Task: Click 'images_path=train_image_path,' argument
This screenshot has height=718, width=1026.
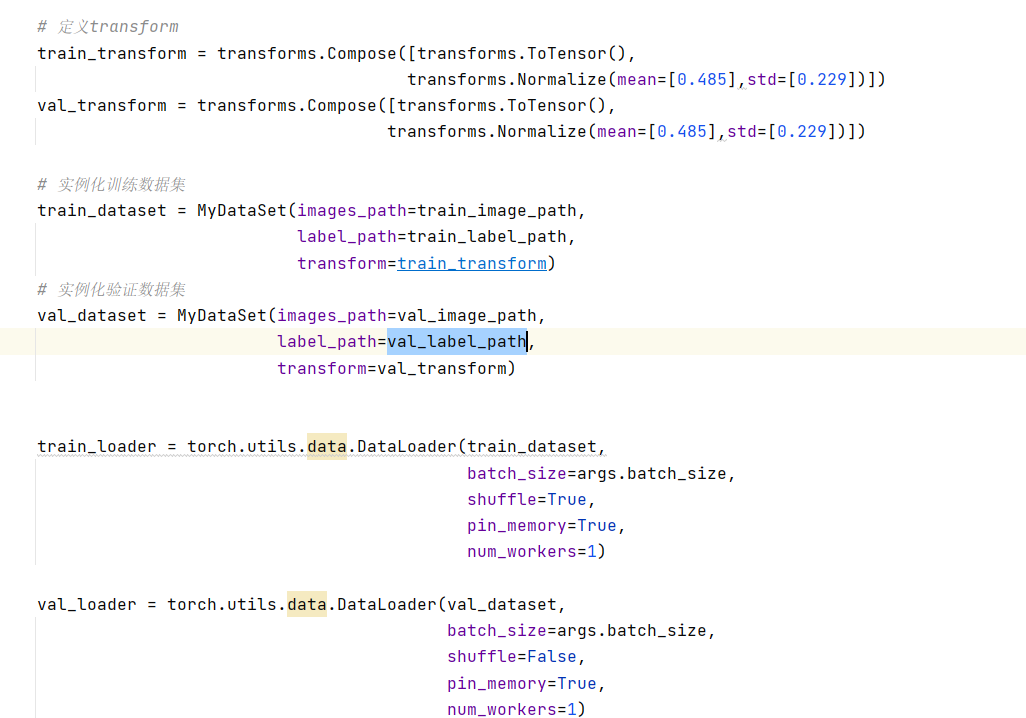Action: click(442, 211)
